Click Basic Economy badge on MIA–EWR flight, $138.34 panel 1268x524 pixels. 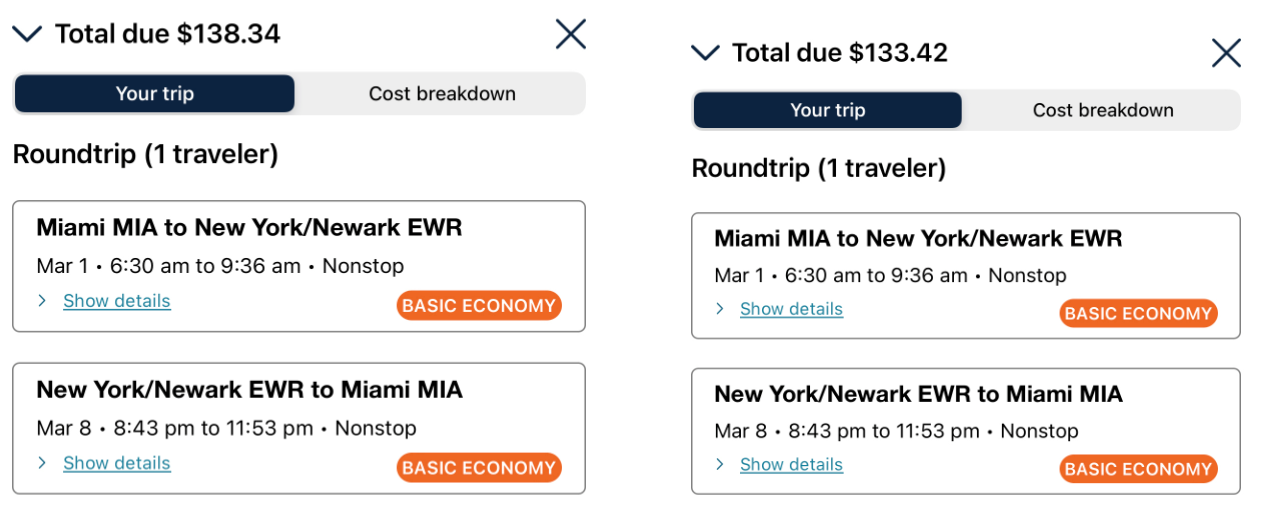(x=479, y=306)
